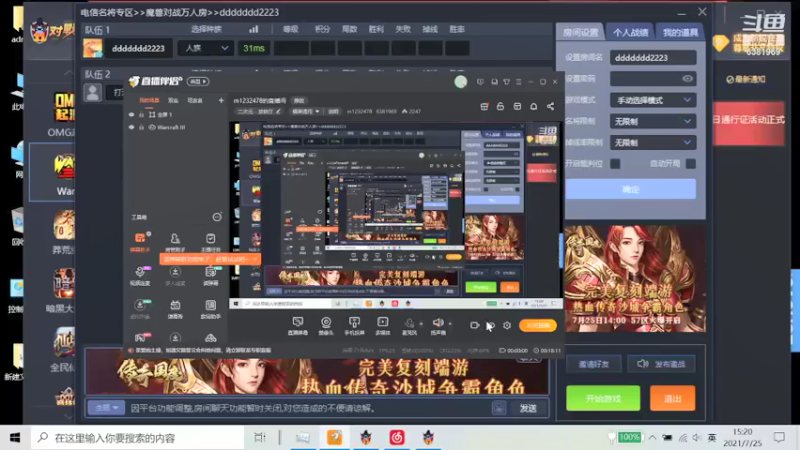Click the bell notification icon in streaming app
The height and width of the screenshot is (450, 800).
(533, 106)
